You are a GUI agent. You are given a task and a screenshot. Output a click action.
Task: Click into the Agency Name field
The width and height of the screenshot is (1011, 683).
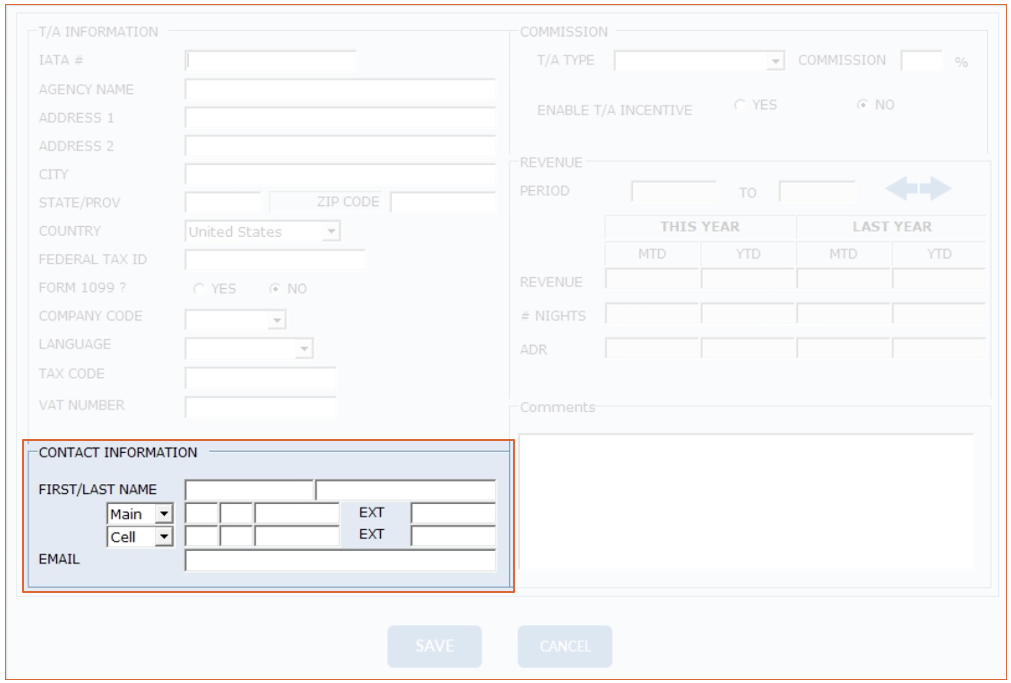[340, 90]
